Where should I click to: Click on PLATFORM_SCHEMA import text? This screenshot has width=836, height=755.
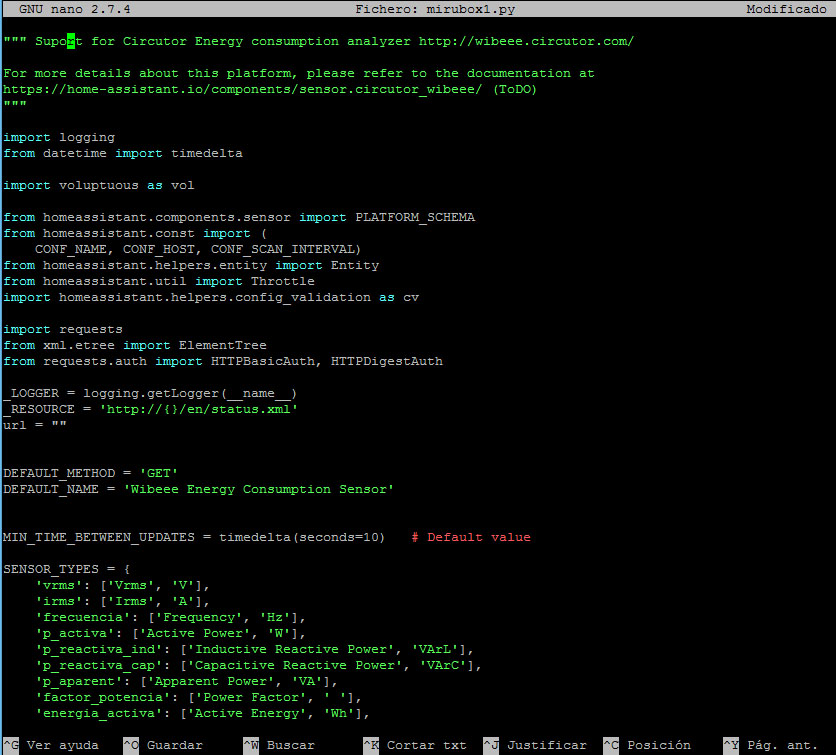click(x=415, y=217)
